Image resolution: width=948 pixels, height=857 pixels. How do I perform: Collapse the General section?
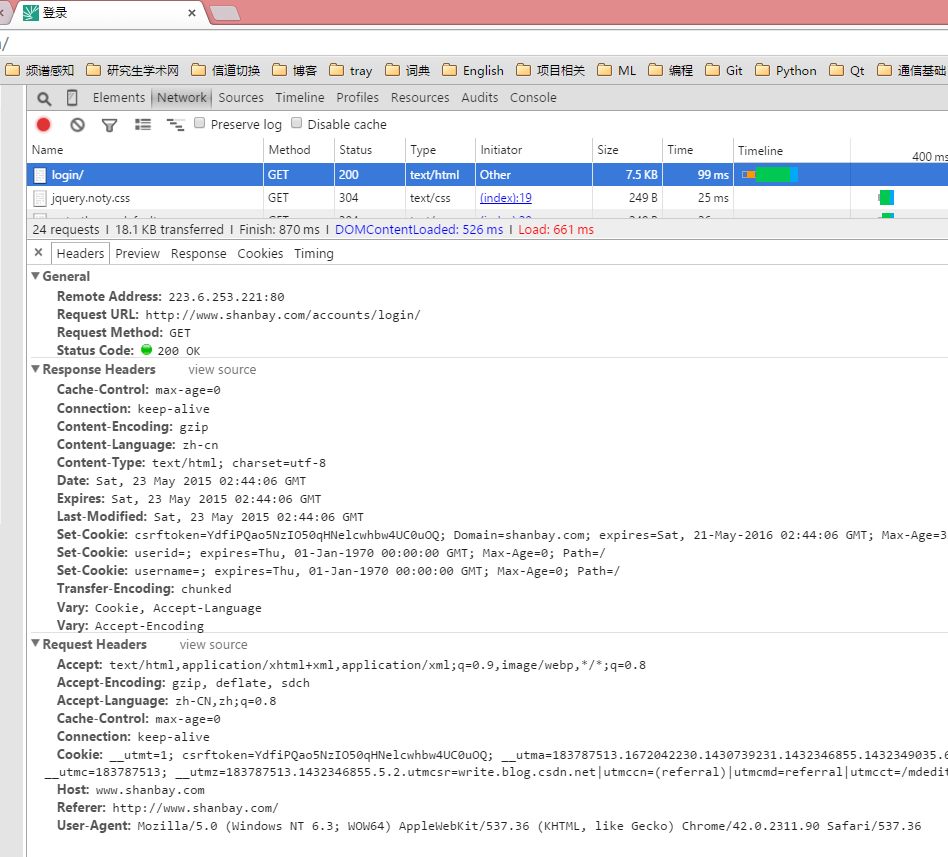[36, 276]
